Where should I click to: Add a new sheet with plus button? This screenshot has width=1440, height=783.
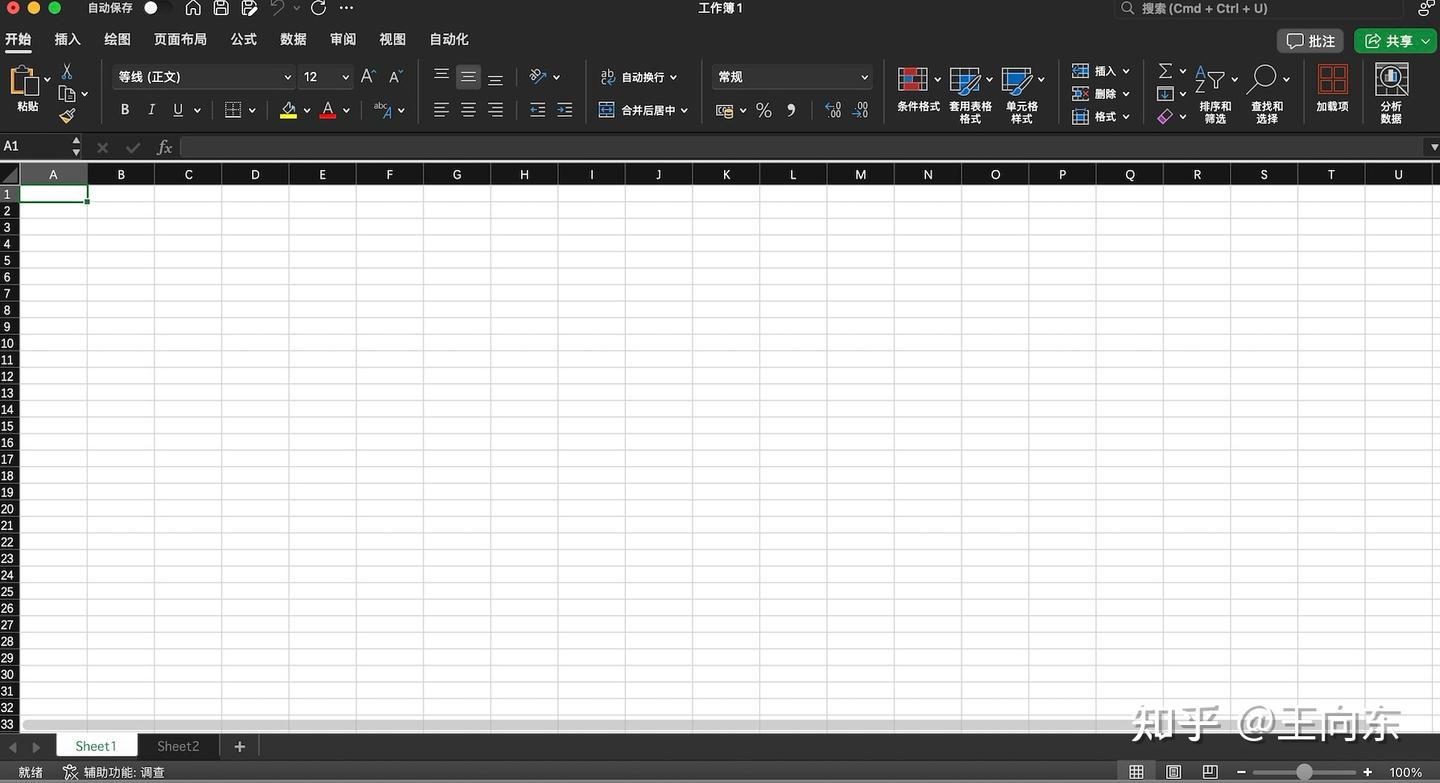tap(239, 746)
